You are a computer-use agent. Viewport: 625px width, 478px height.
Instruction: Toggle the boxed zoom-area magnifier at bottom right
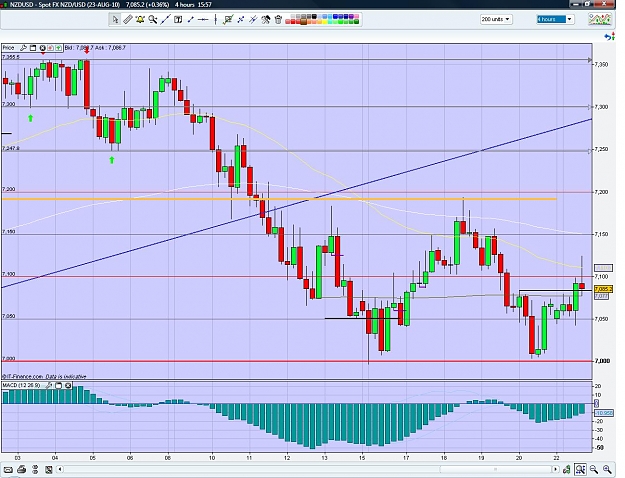pos(580,469)
